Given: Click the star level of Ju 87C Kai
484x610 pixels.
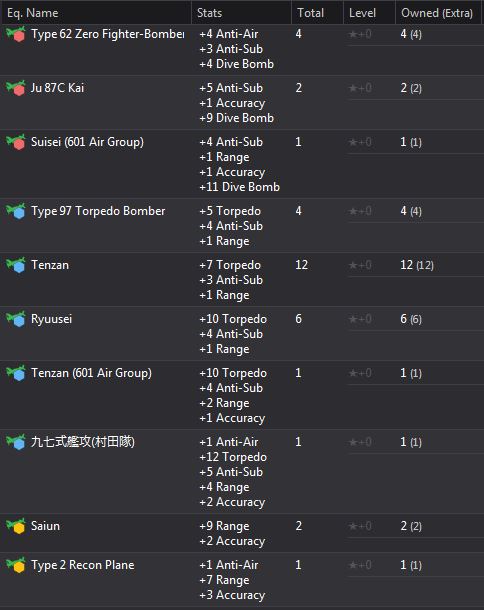Looking at the screenshot, I should [360, 88].
